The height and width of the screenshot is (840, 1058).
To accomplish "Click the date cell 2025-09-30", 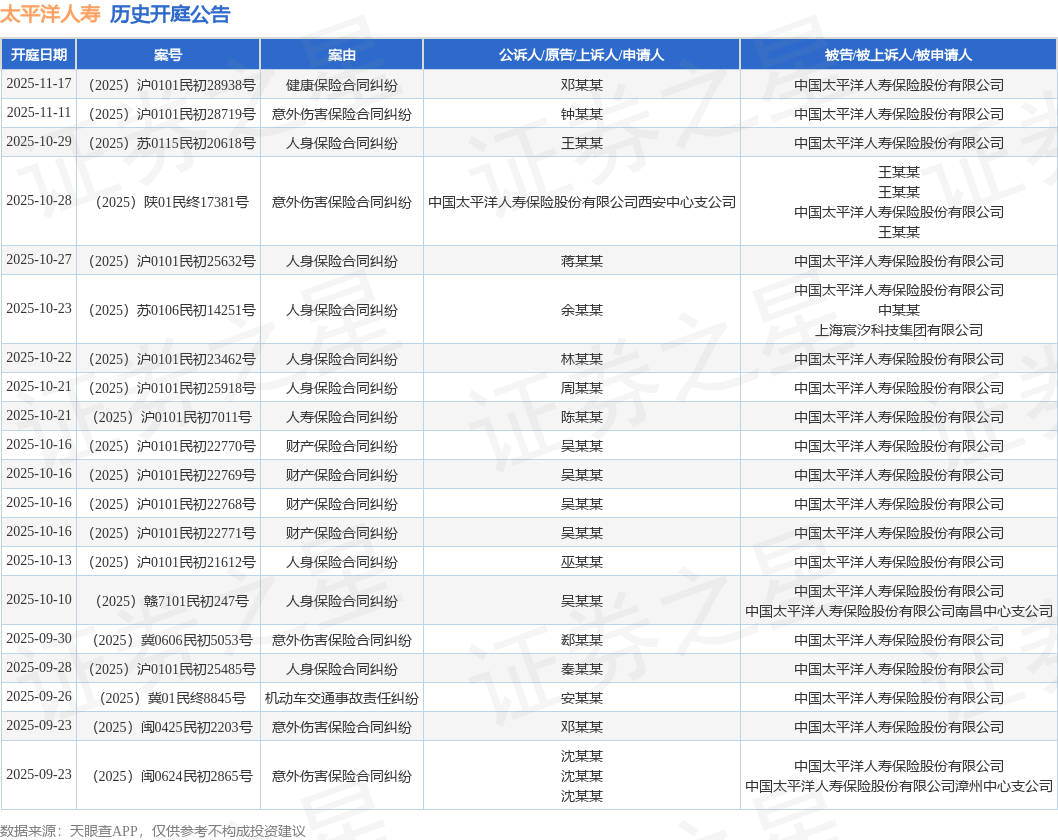I will 38,639.
